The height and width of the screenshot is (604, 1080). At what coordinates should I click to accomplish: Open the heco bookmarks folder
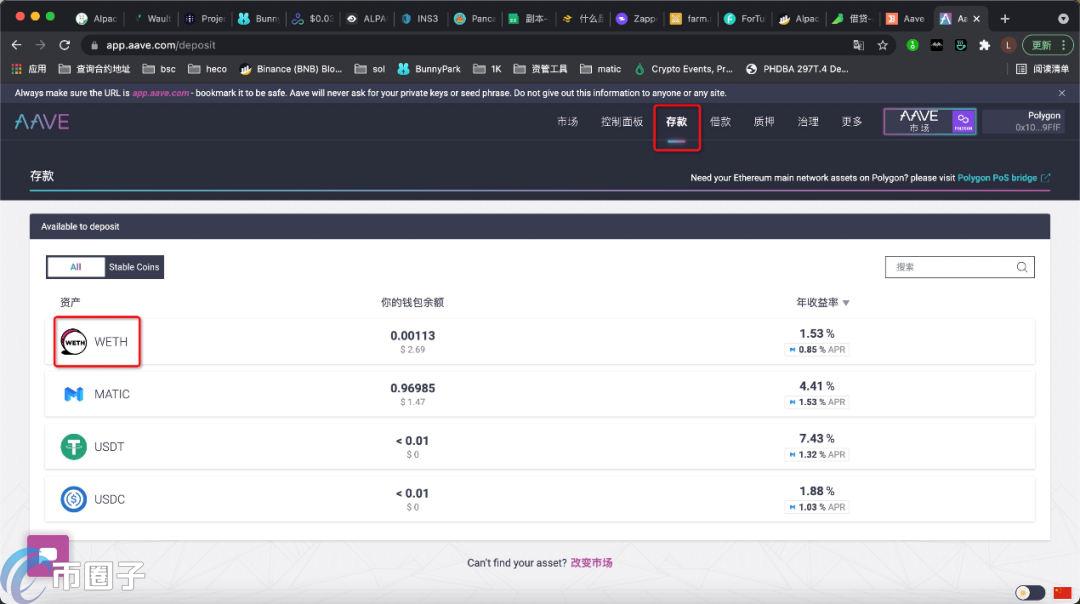click(207, 69)
